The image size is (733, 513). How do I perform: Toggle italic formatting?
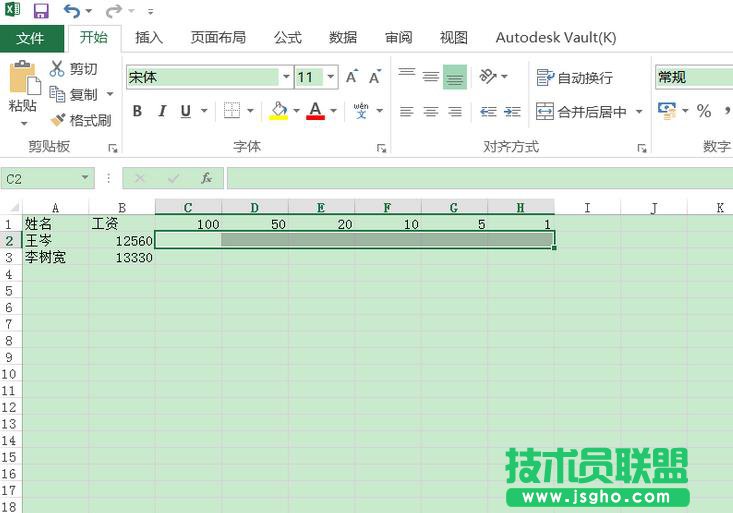click(162, 111)
